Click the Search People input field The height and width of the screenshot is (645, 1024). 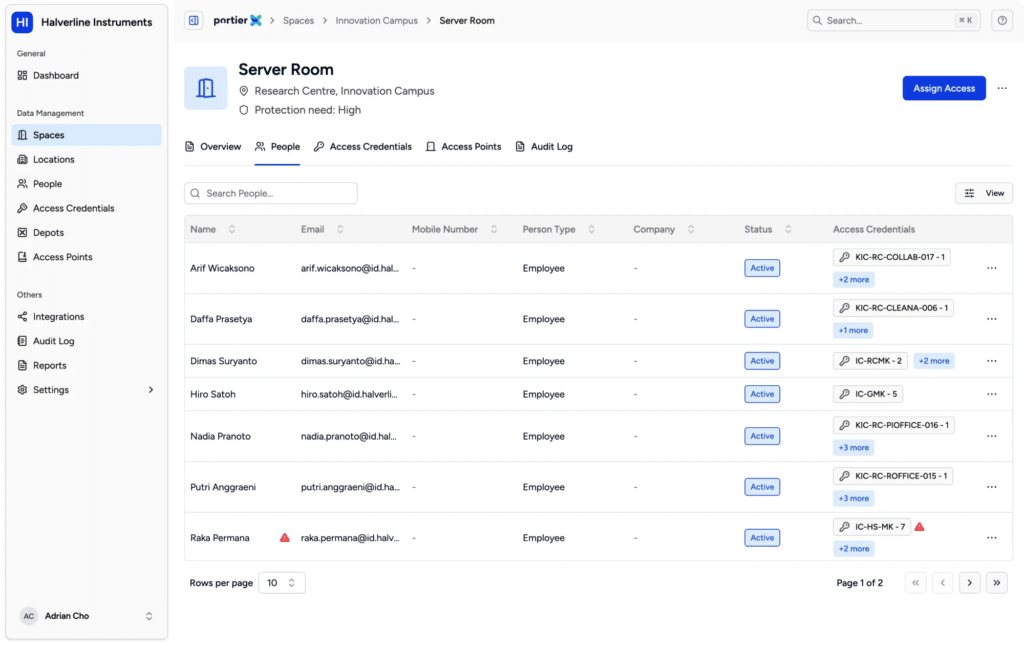(270, 193)
